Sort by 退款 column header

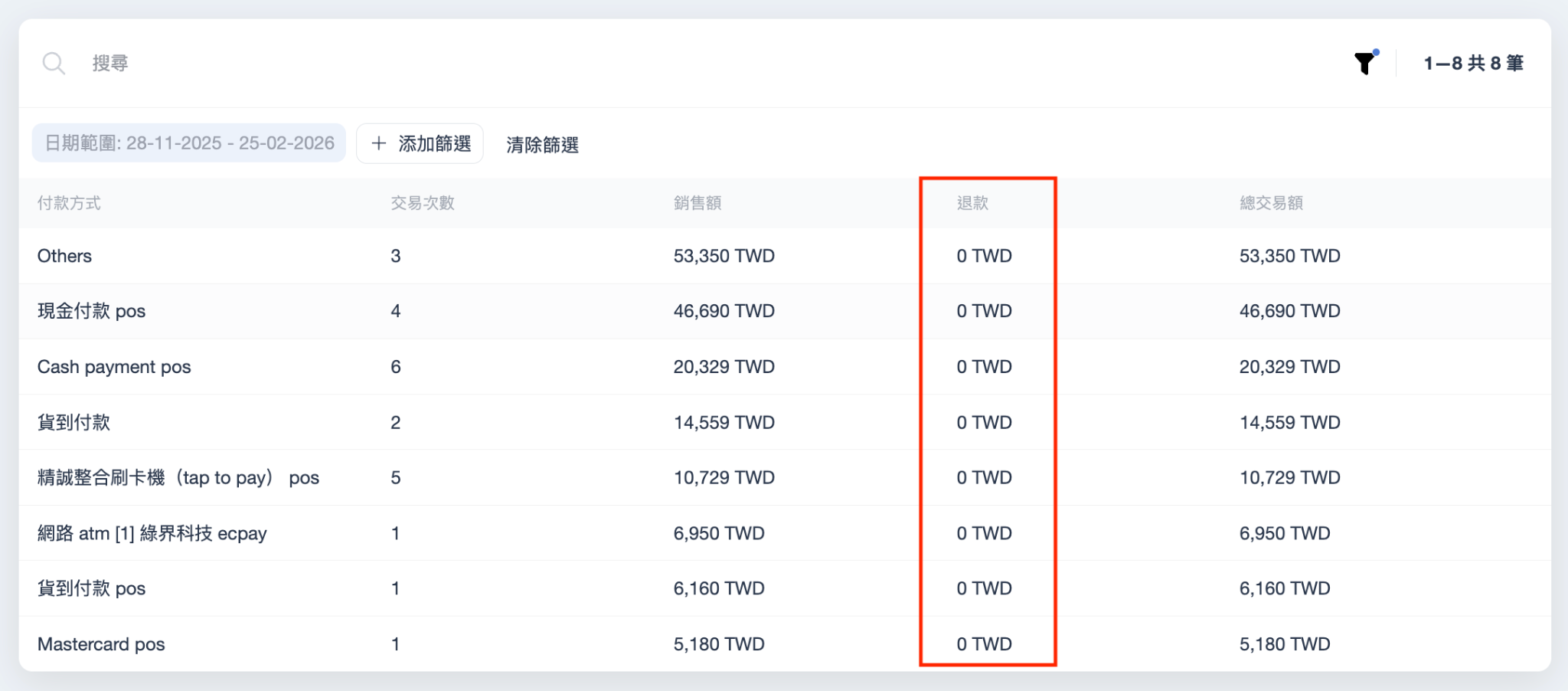(972, 203)
